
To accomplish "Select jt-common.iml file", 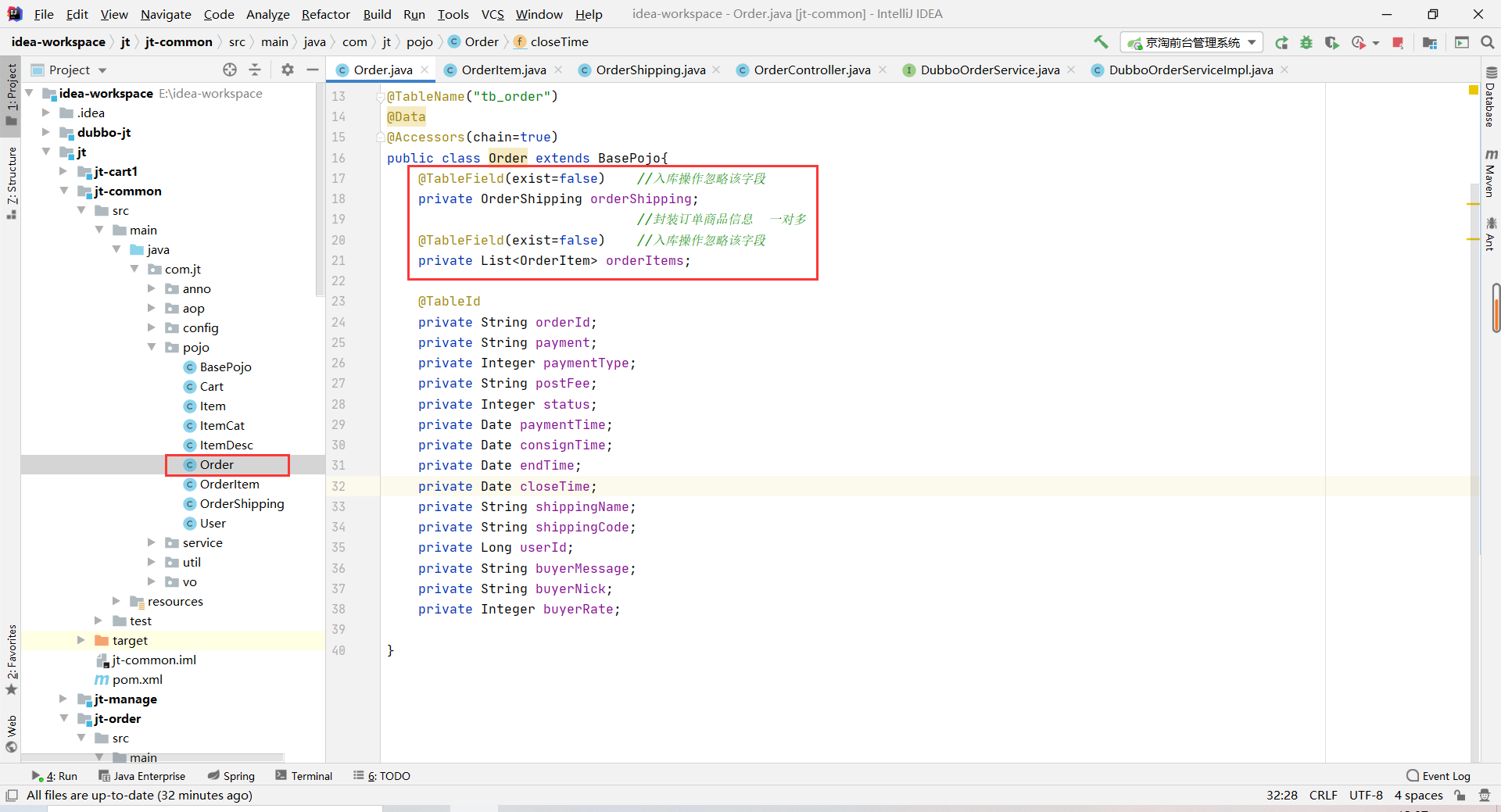I will click(x=153, y=660).
